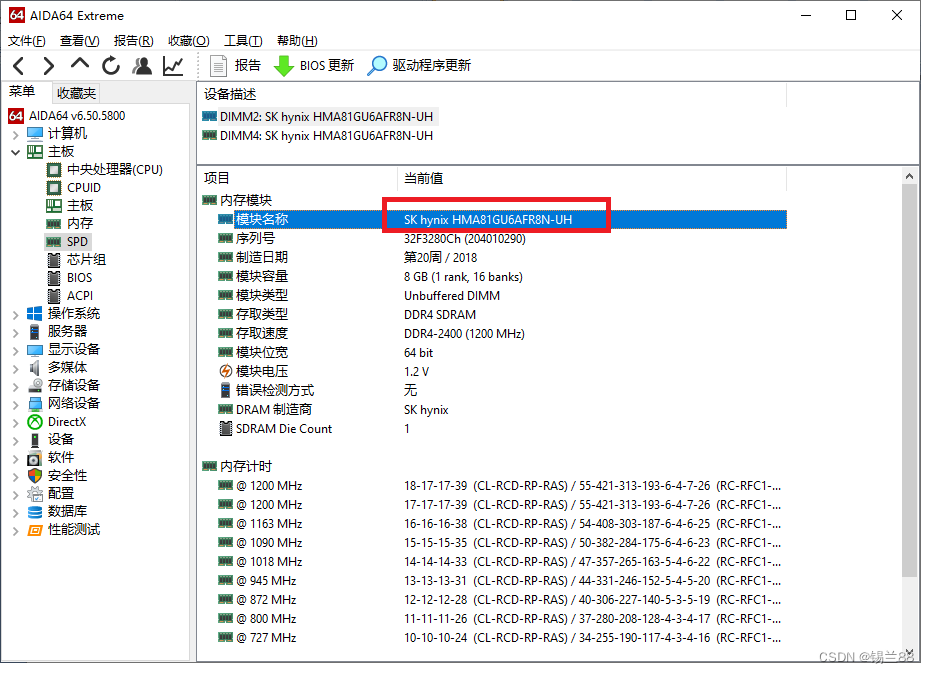Go back with the left arrow icon
The image size is (929, 673).
tap(19, 65)
